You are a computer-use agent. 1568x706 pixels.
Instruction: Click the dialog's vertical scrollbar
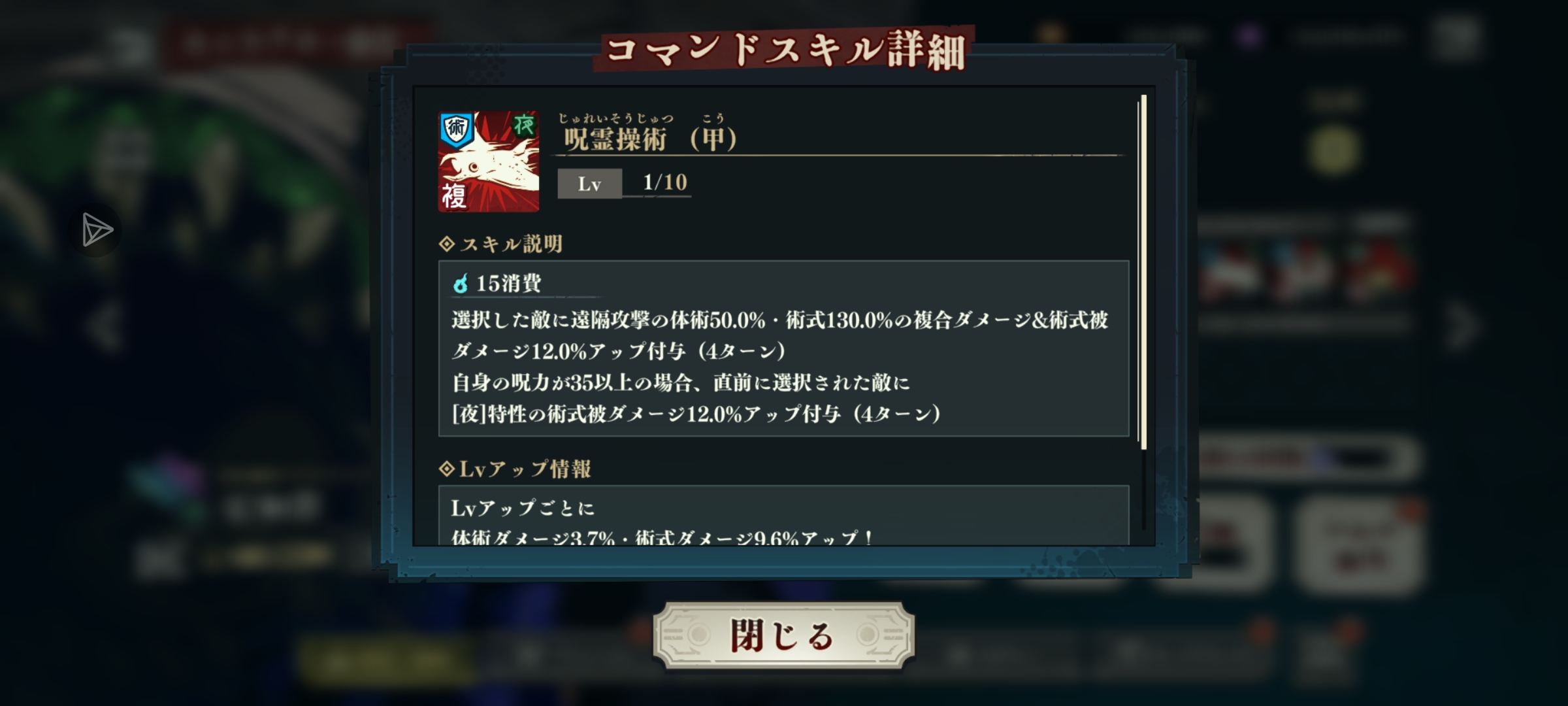click(x=1143, y=273)
